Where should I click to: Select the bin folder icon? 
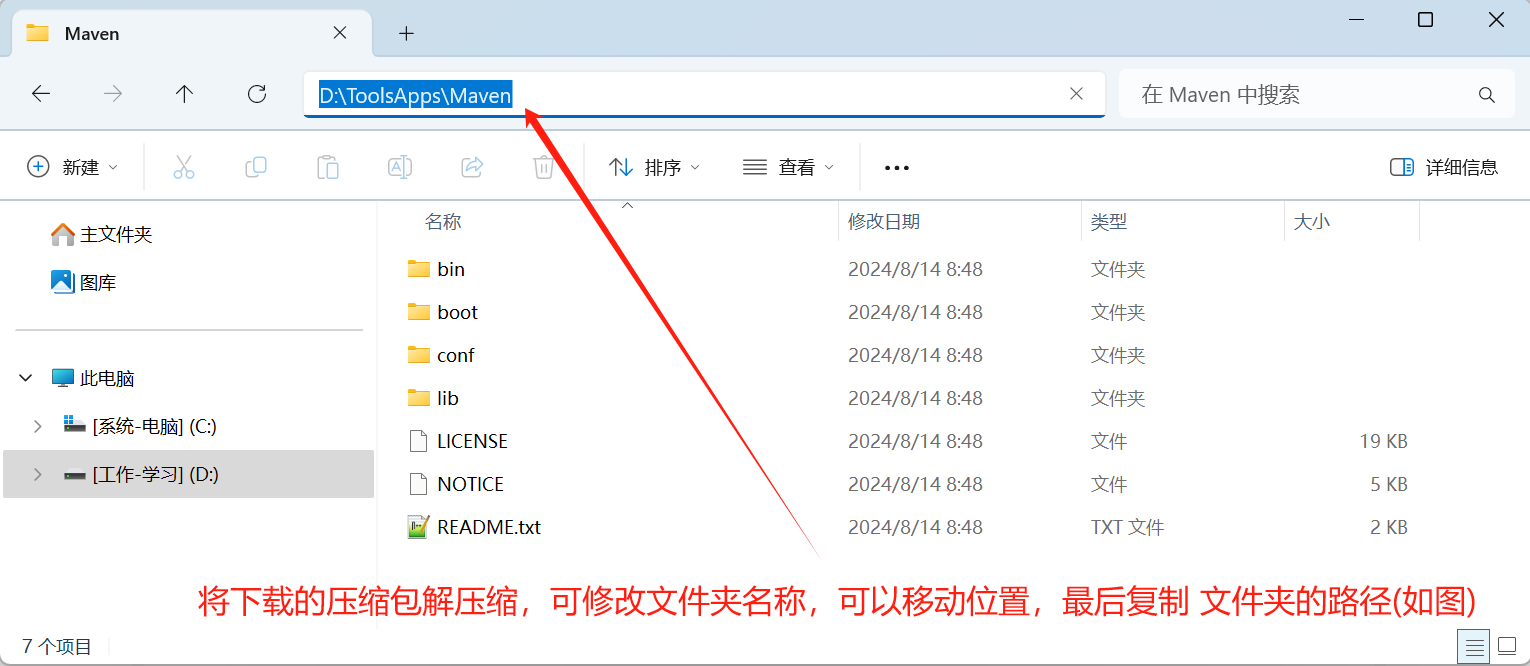point(419,269)
